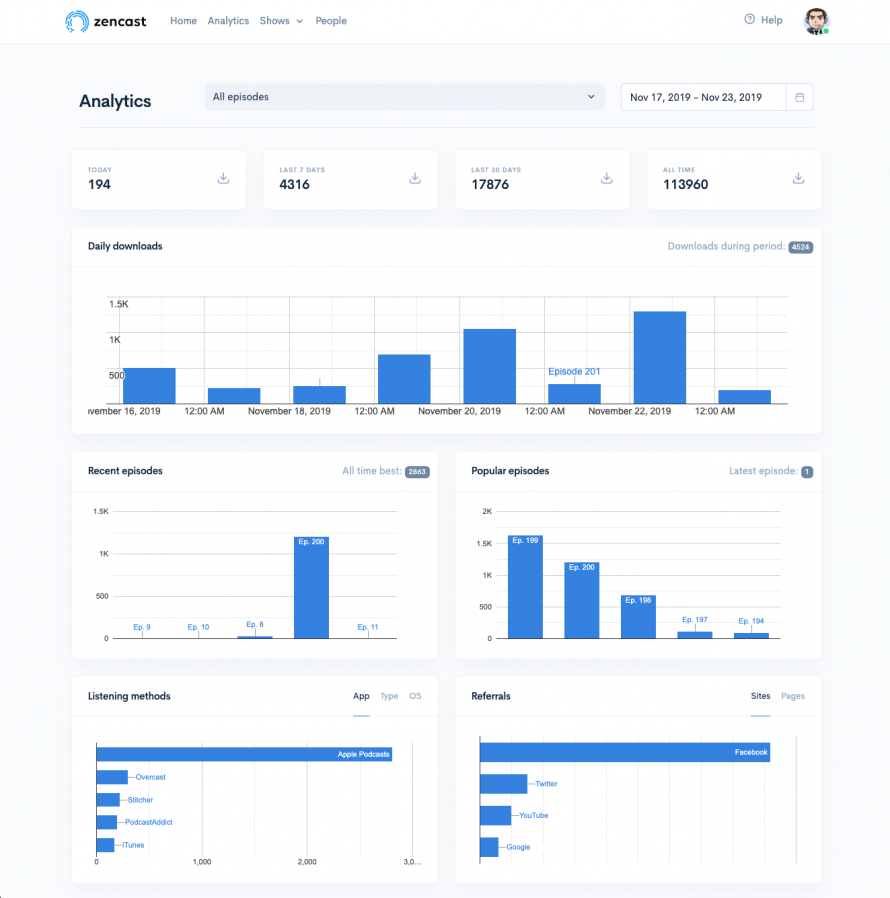Go to the Analytics nav item
890x898 pixels.
tap(228, 21)
